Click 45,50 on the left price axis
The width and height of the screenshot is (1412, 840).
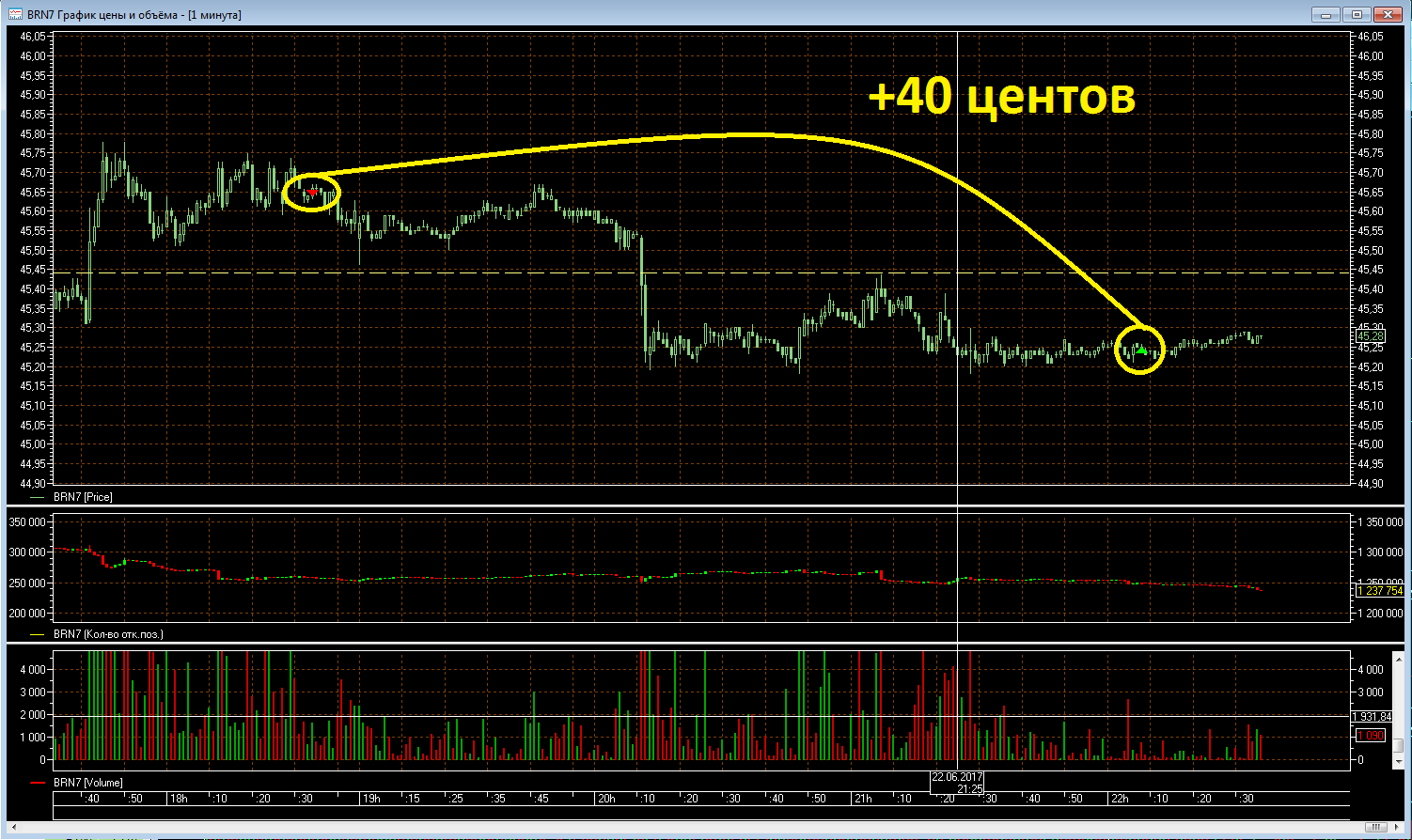[33, 251]
